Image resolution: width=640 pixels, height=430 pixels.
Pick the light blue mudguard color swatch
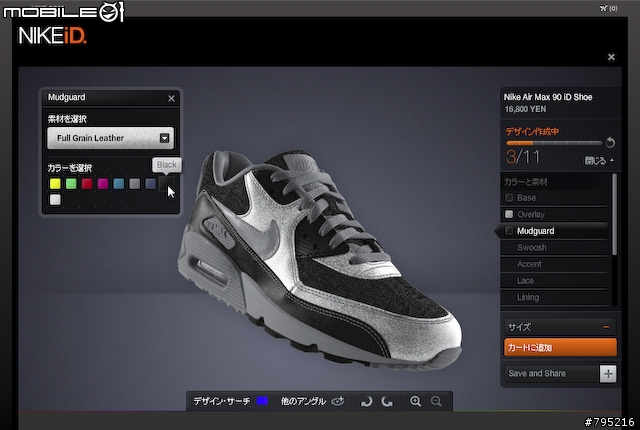[119, 184]
